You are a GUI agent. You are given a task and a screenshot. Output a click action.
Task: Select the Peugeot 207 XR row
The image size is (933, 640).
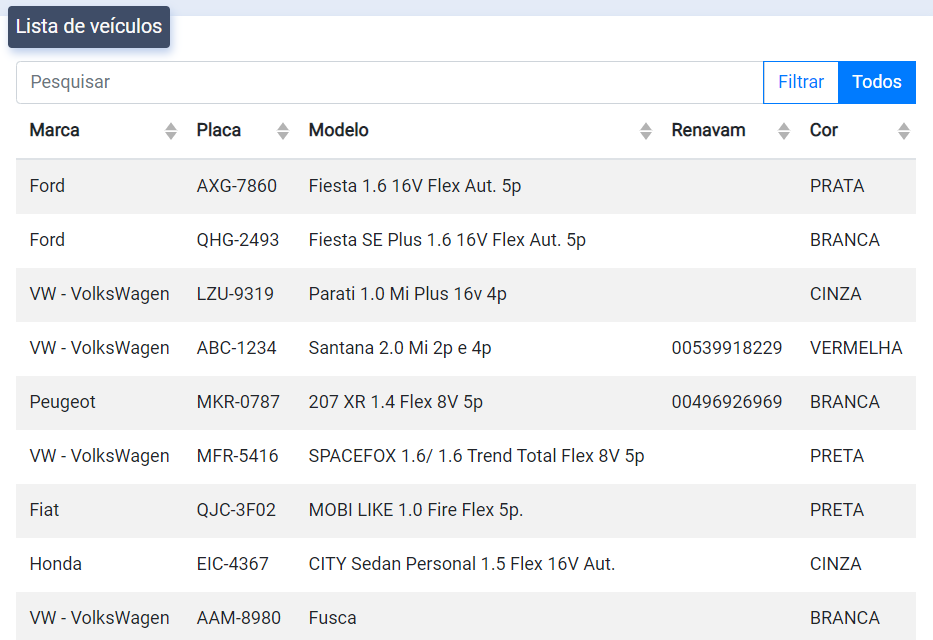pyautogui.click(x=395, y=402)
